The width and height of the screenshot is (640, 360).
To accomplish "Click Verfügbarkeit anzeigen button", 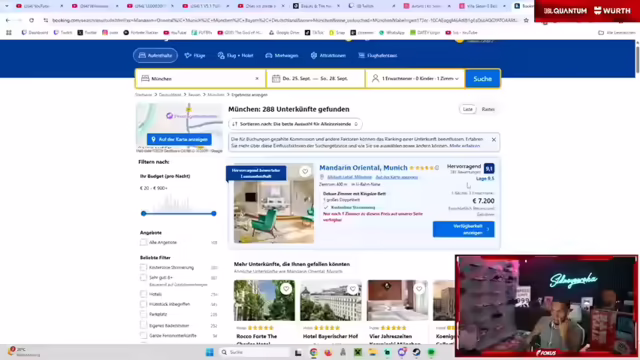I will [x=464, y=229].
